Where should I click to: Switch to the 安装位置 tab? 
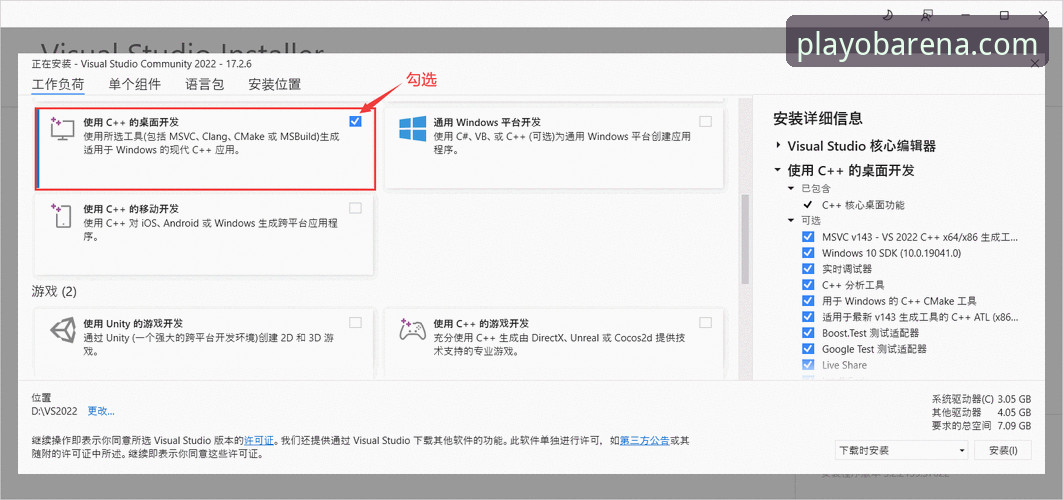tap(275, 85)
